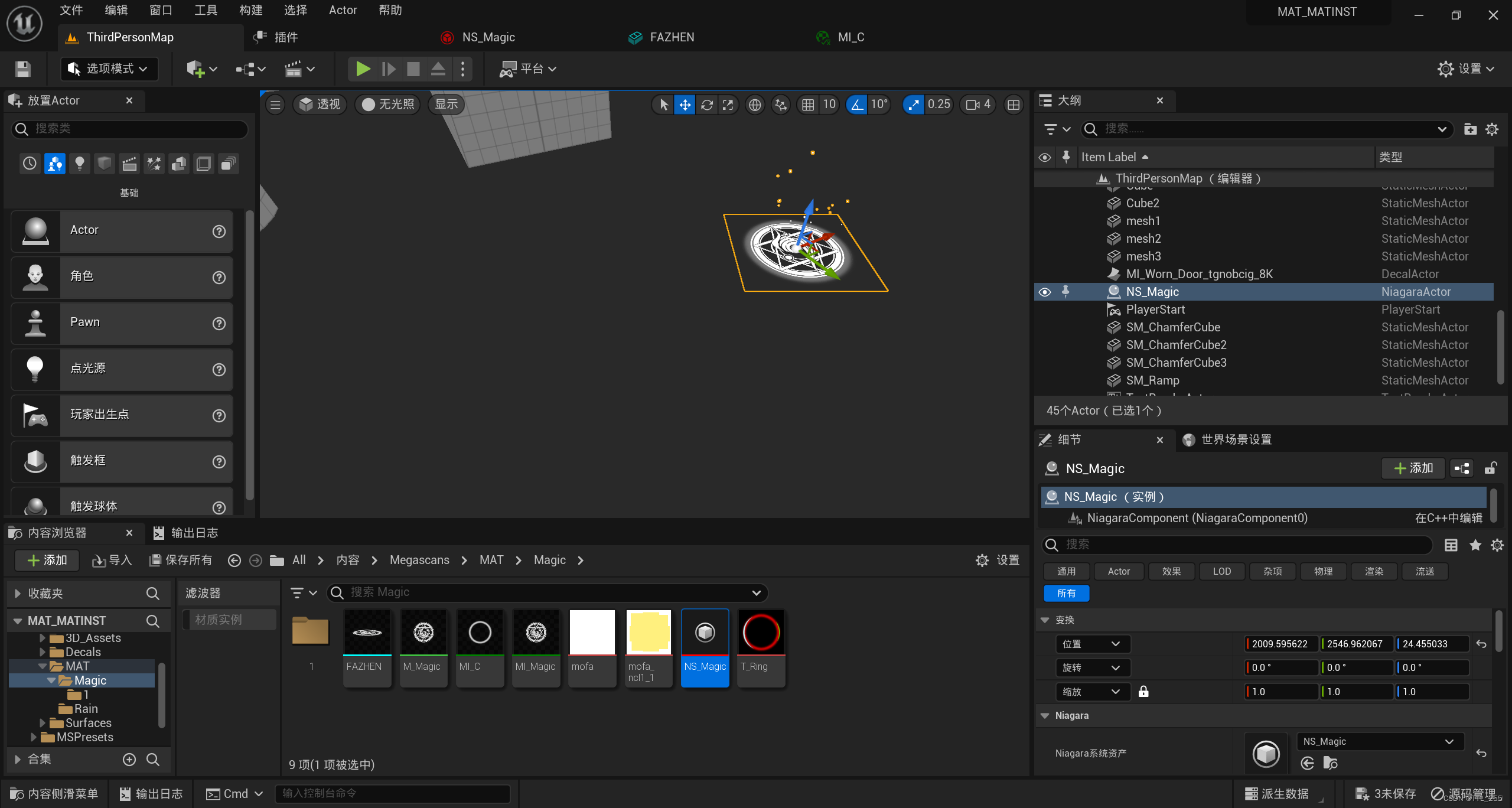The image size is (1512, 808).
Task: Click the 所有 All filter button
Action: coord(1066,593)
